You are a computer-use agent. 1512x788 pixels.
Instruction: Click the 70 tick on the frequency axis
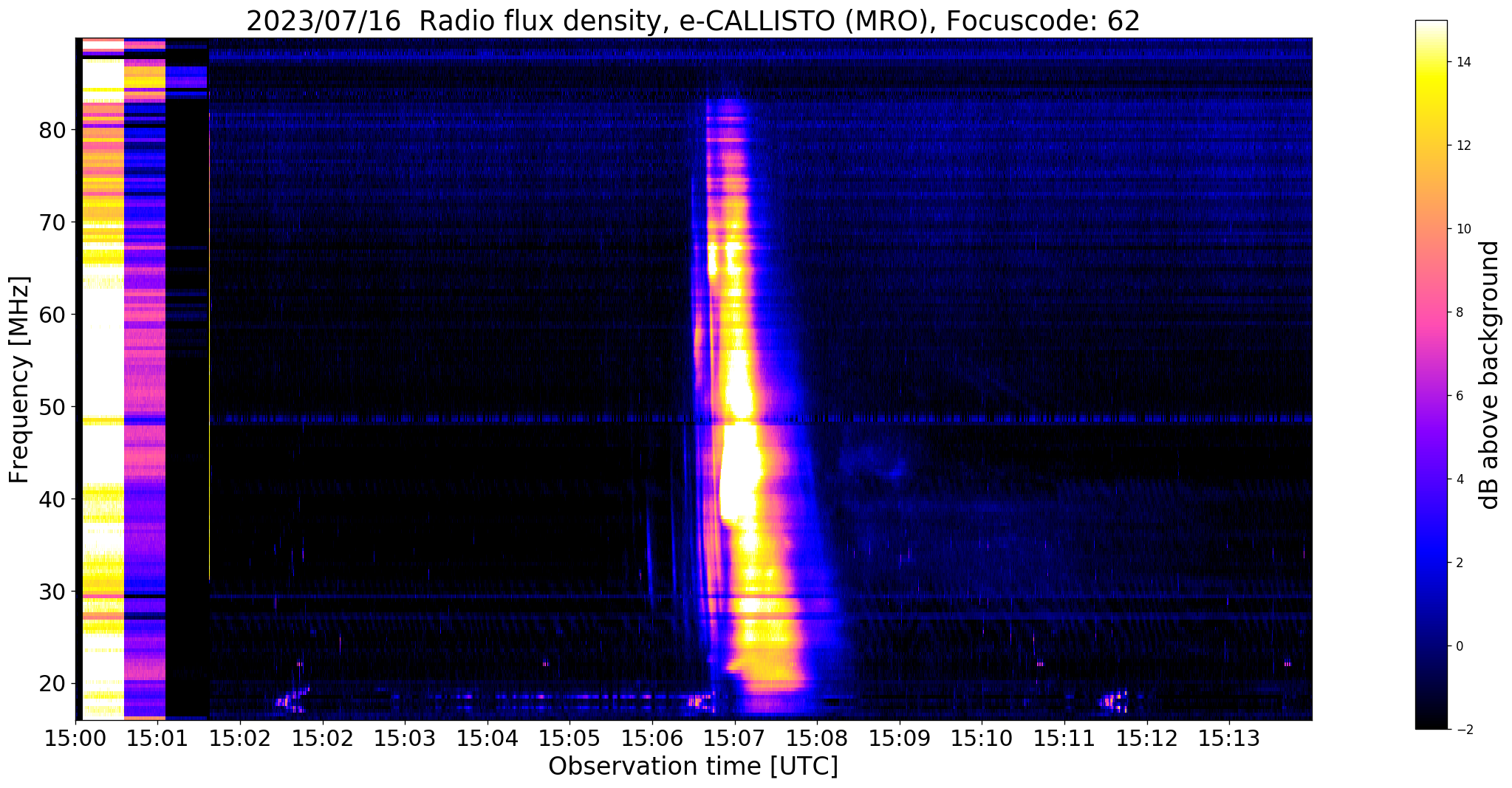coord(52,222)
